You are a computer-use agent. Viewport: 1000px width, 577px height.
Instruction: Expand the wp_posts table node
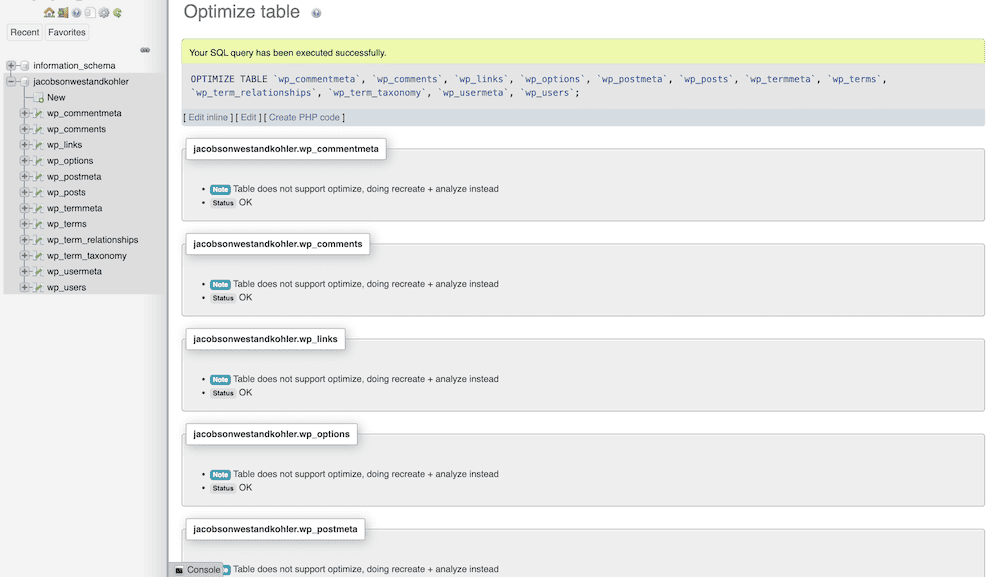(24, 192)
